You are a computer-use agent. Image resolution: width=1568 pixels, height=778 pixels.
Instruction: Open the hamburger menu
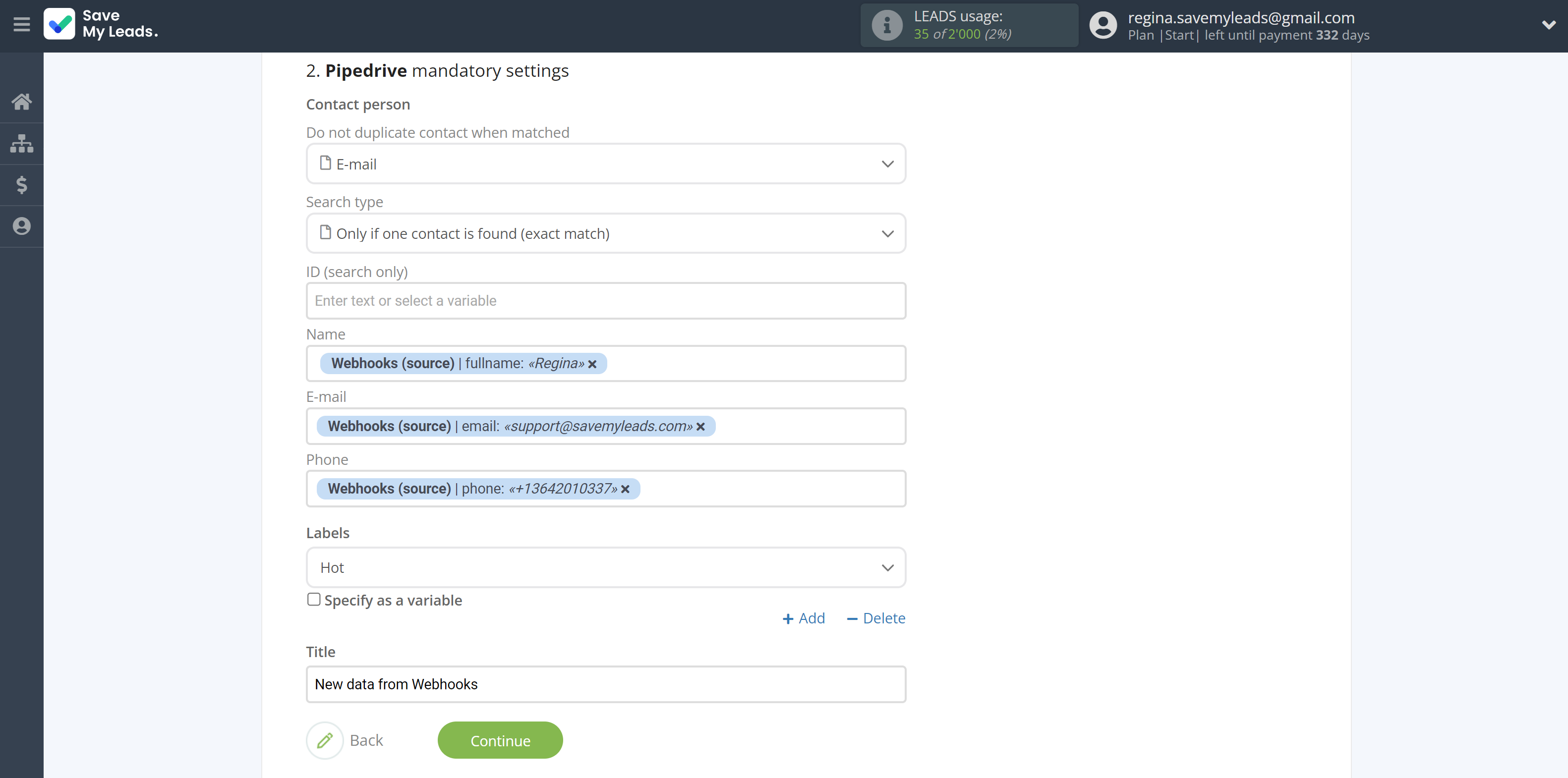21,24
